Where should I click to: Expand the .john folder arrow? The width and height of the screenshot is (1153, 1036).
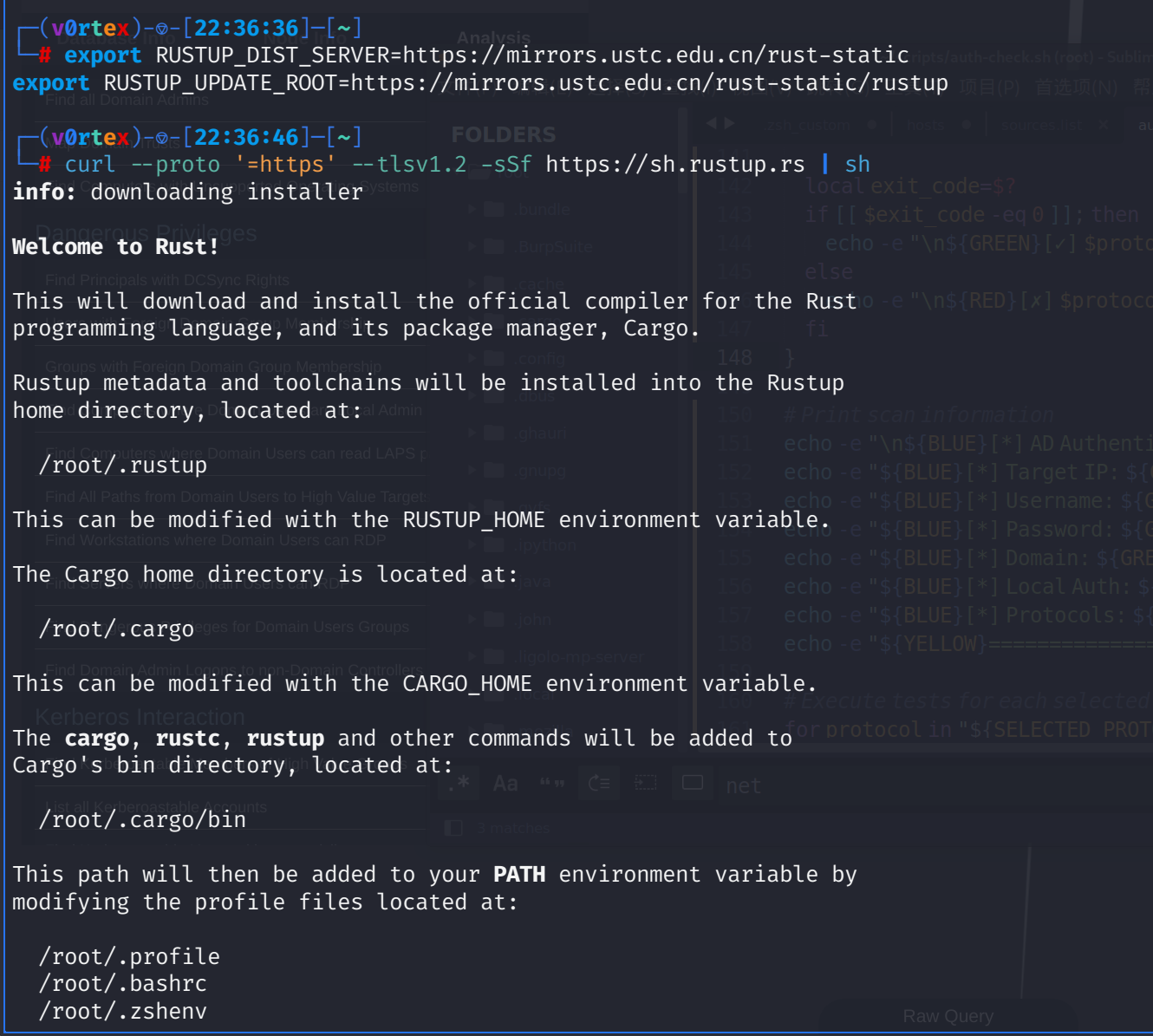coord(472,619)
